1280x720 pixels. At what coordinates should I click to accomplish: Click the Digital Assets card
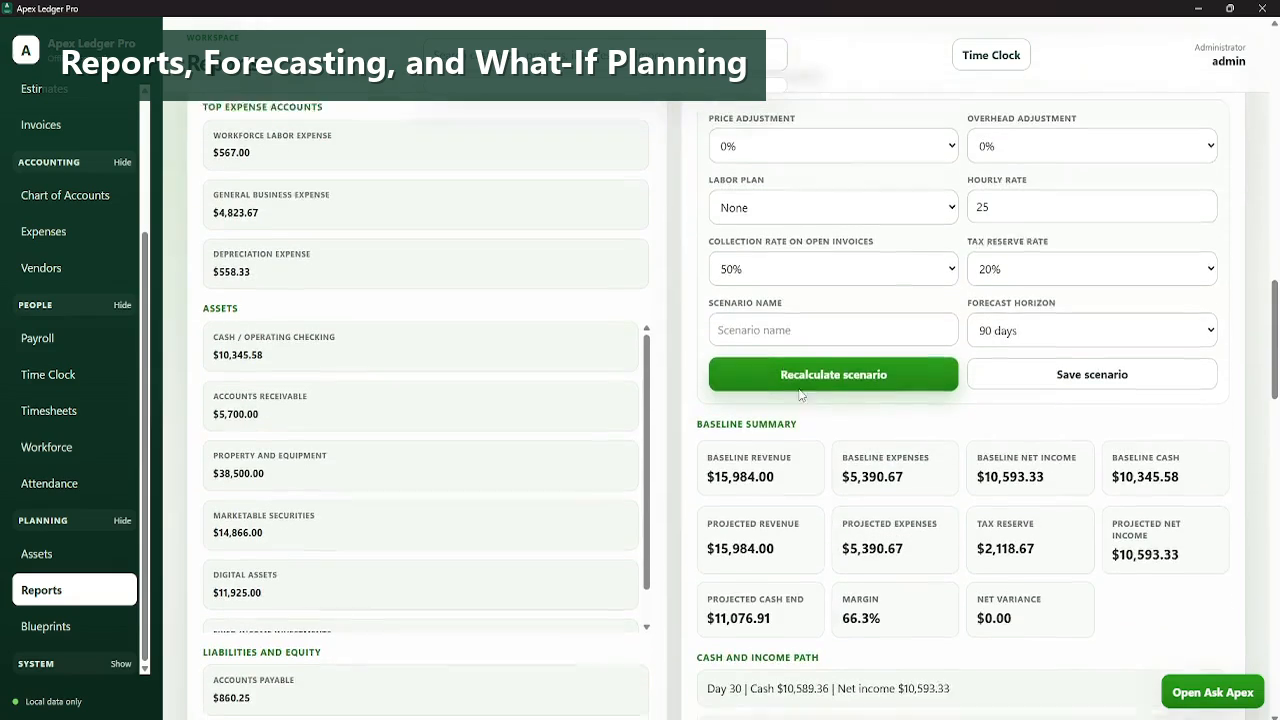pos(420,584)
